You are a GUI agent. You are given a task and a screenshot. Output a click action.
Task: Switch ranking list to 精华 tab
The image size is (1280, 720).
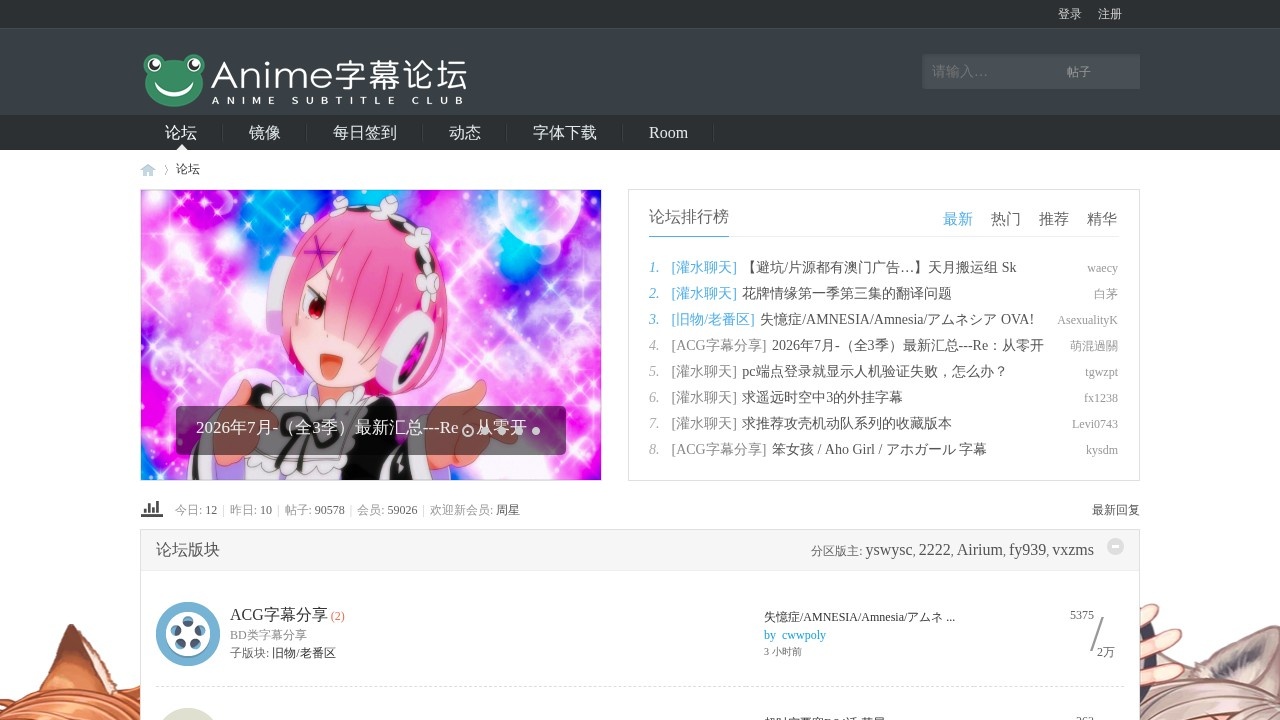point(1102,219)
